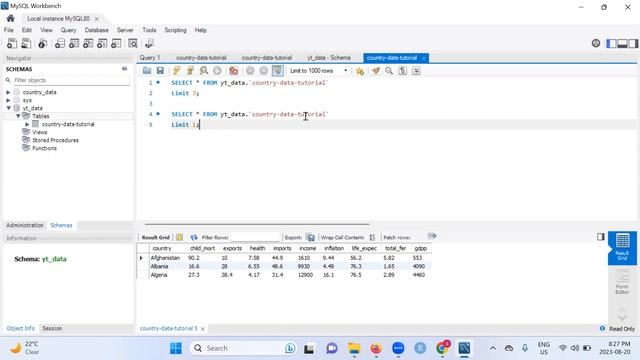Click the create new stored procedure icon
640x360 pixels.
point(102,43)
